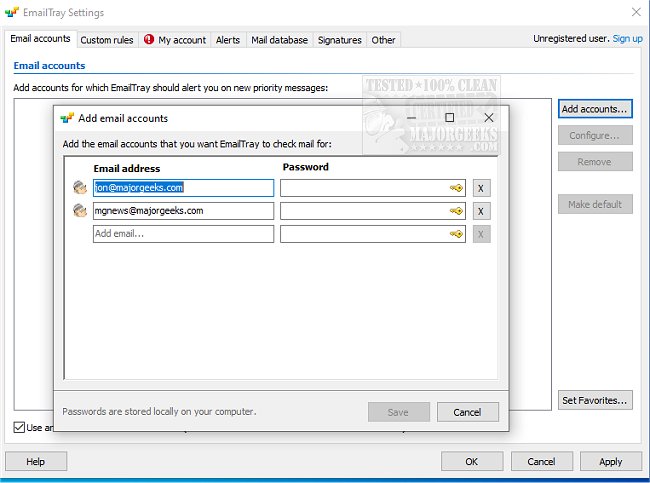Click Sign up link
This screenshot has width=650, height=483.
click(x=628, y=39)
